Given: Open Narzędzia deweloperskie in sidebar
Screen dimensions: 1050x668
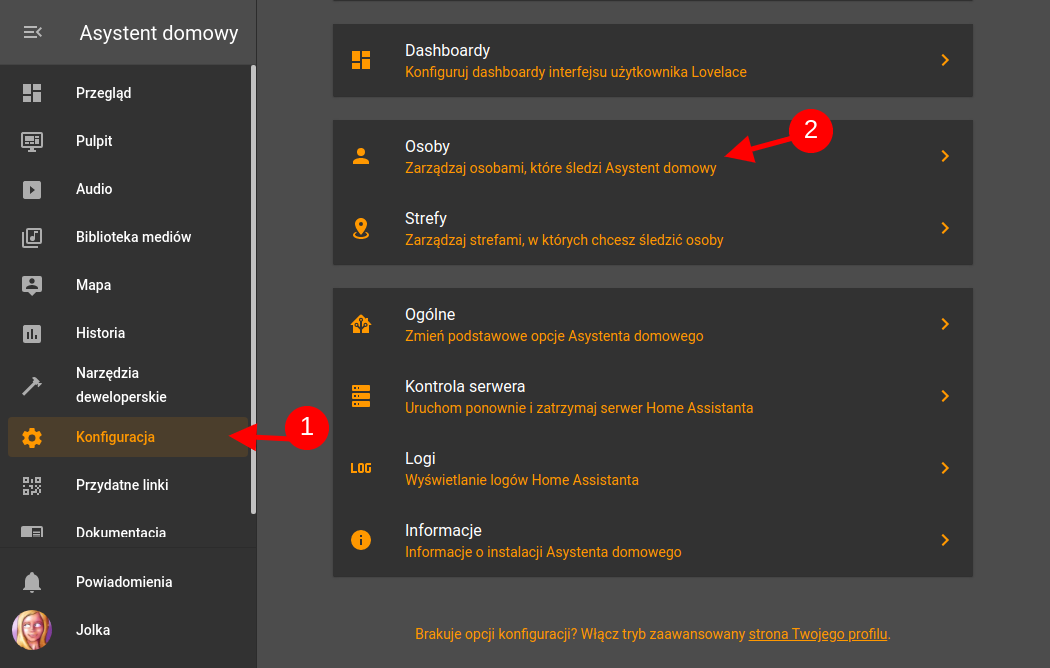Looking at the screenshot, I should (x=121, y=385).
